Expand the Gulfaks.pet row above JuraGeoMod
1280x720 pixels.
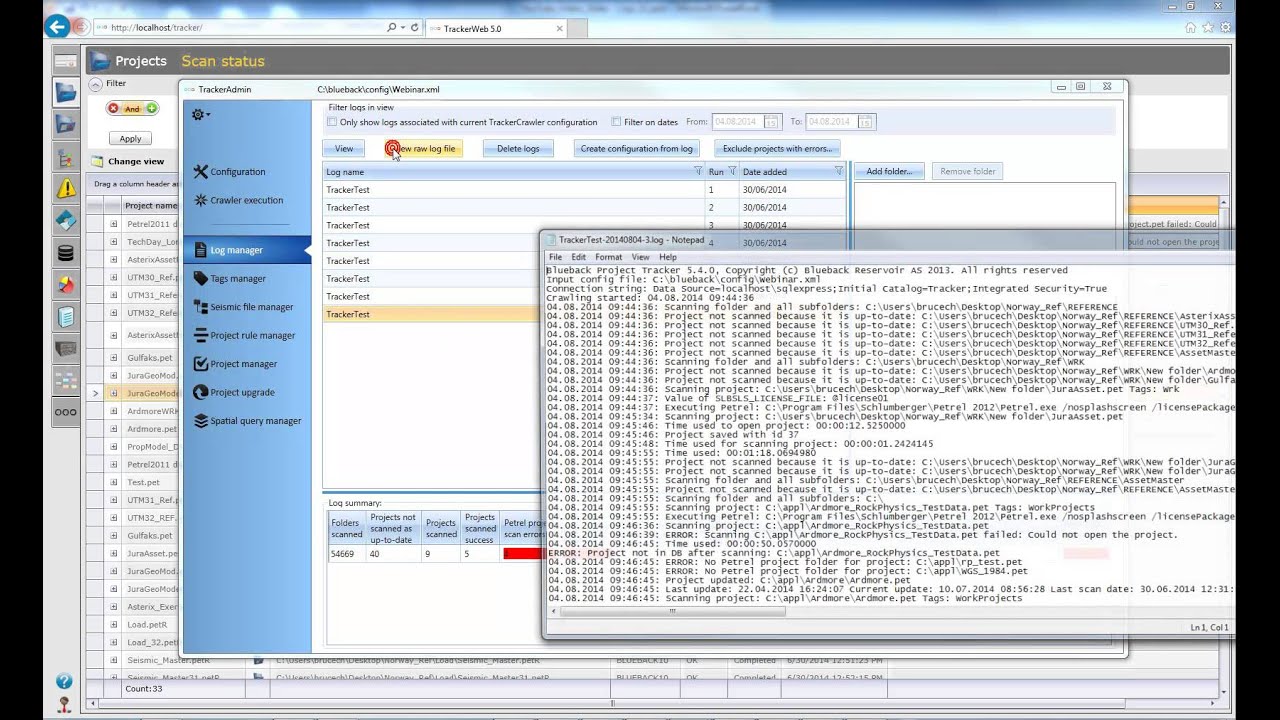pyautogui.click(x=113, y=358)
